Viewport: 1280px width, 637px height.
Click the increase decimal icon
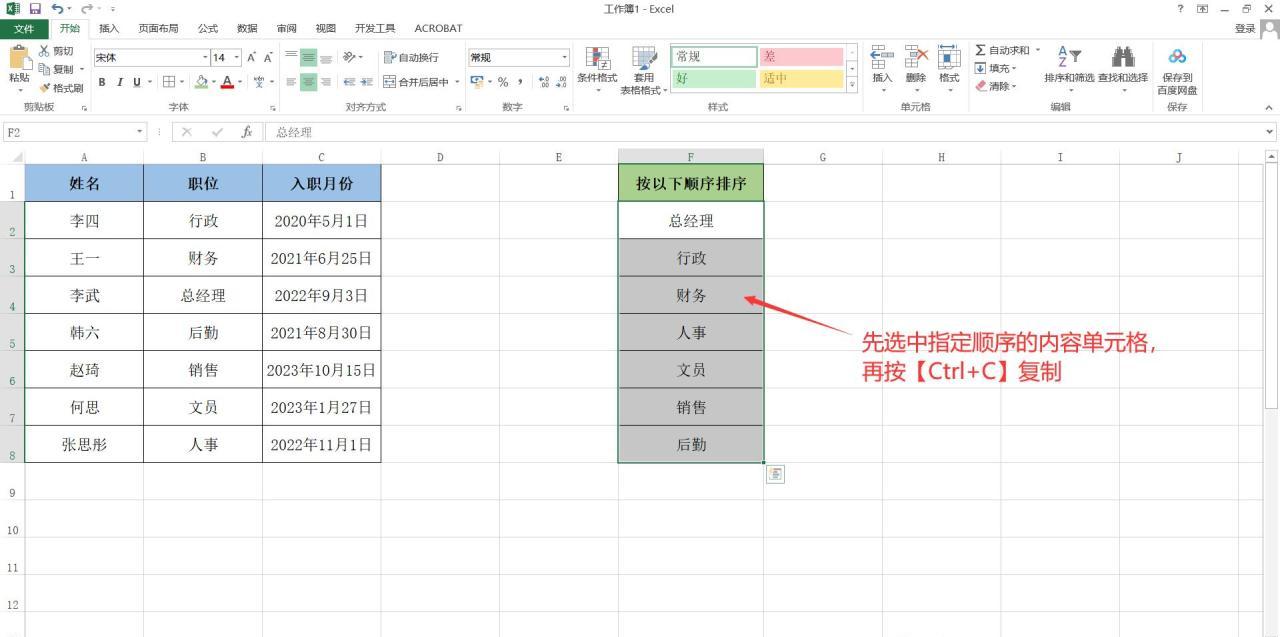click(544, 82)
